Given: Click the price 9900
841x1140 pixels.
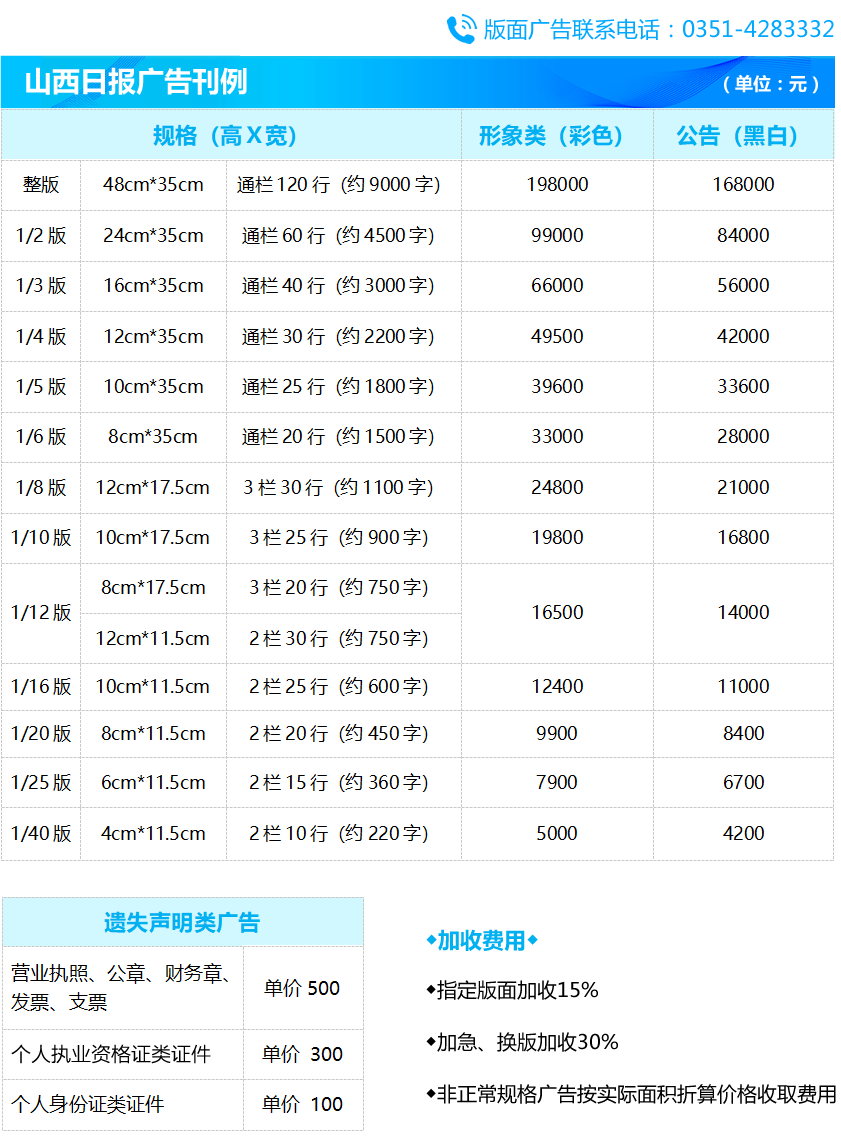Looking at the screenshot, I should click(x=558, y=734).
